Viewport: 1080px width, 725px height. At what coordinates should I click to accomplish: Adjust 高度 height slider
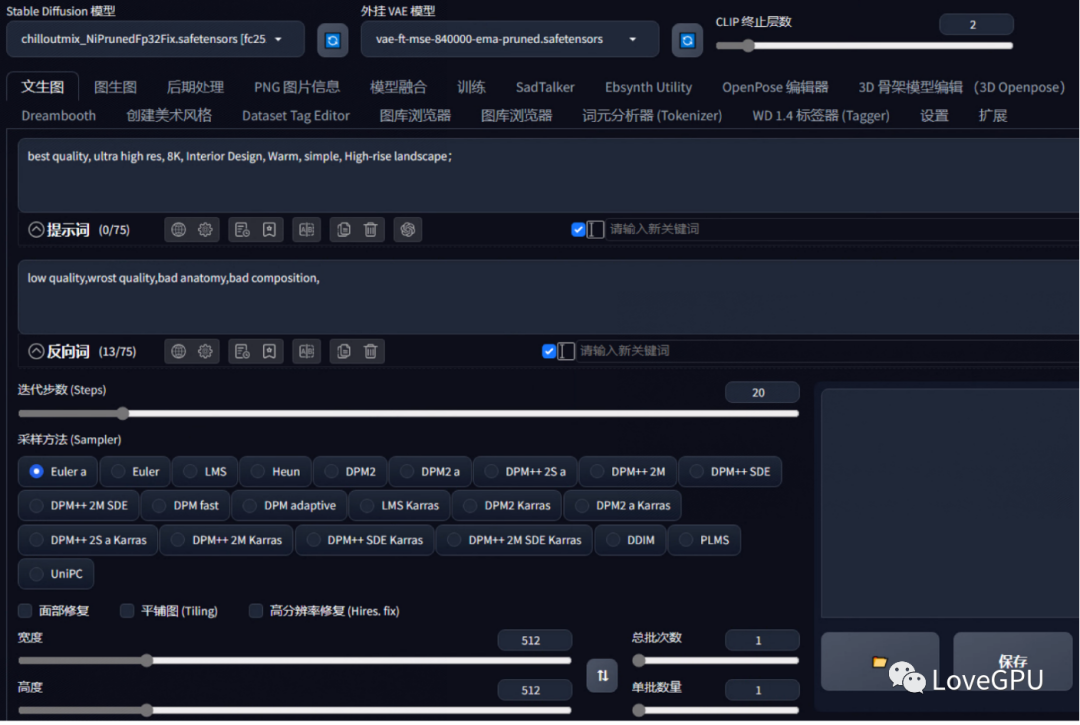[295, 710]
